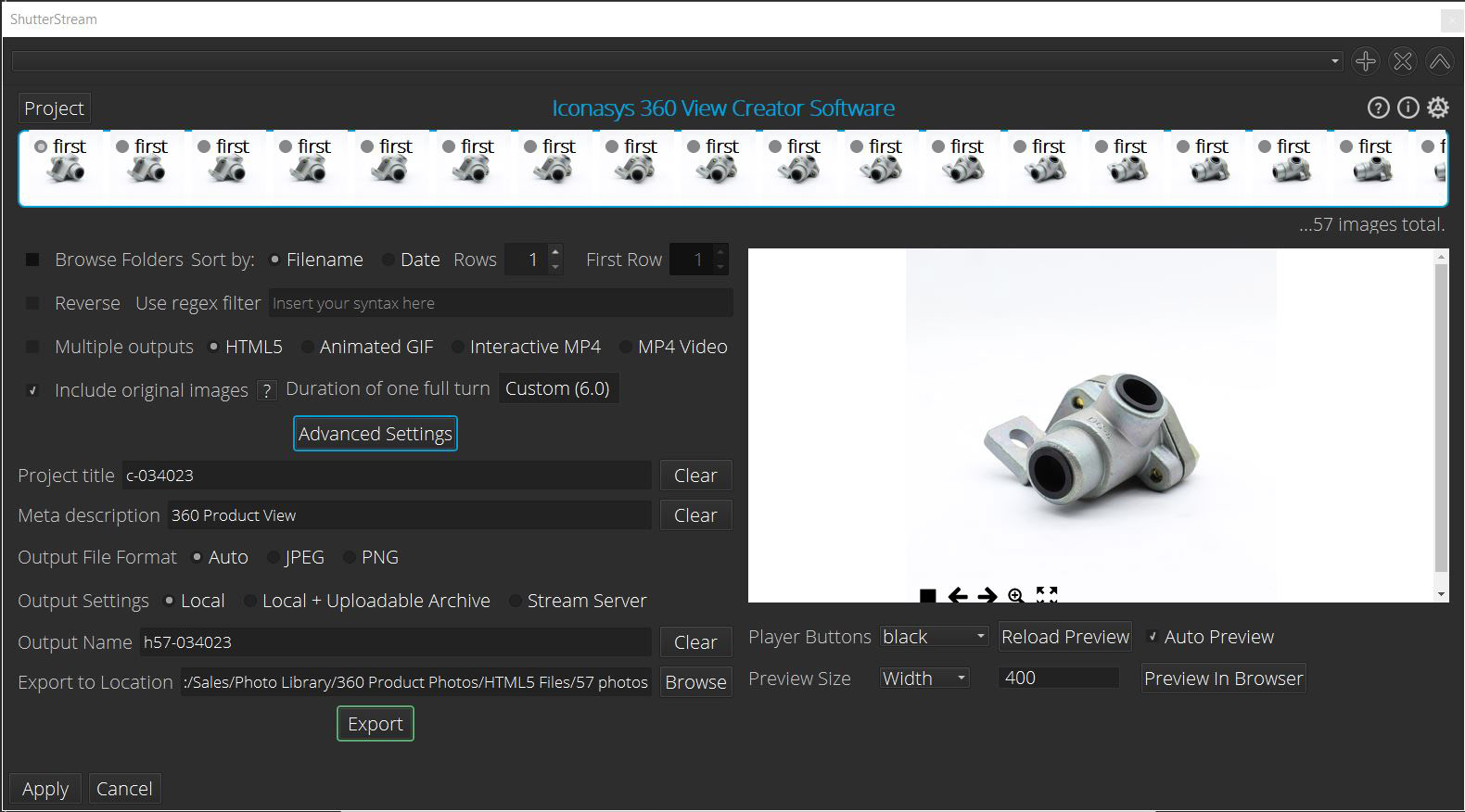The width and height of the screenshot is (1465, 812).
Task: Open the settings gear icon
Action: [x=1437, y=108]
